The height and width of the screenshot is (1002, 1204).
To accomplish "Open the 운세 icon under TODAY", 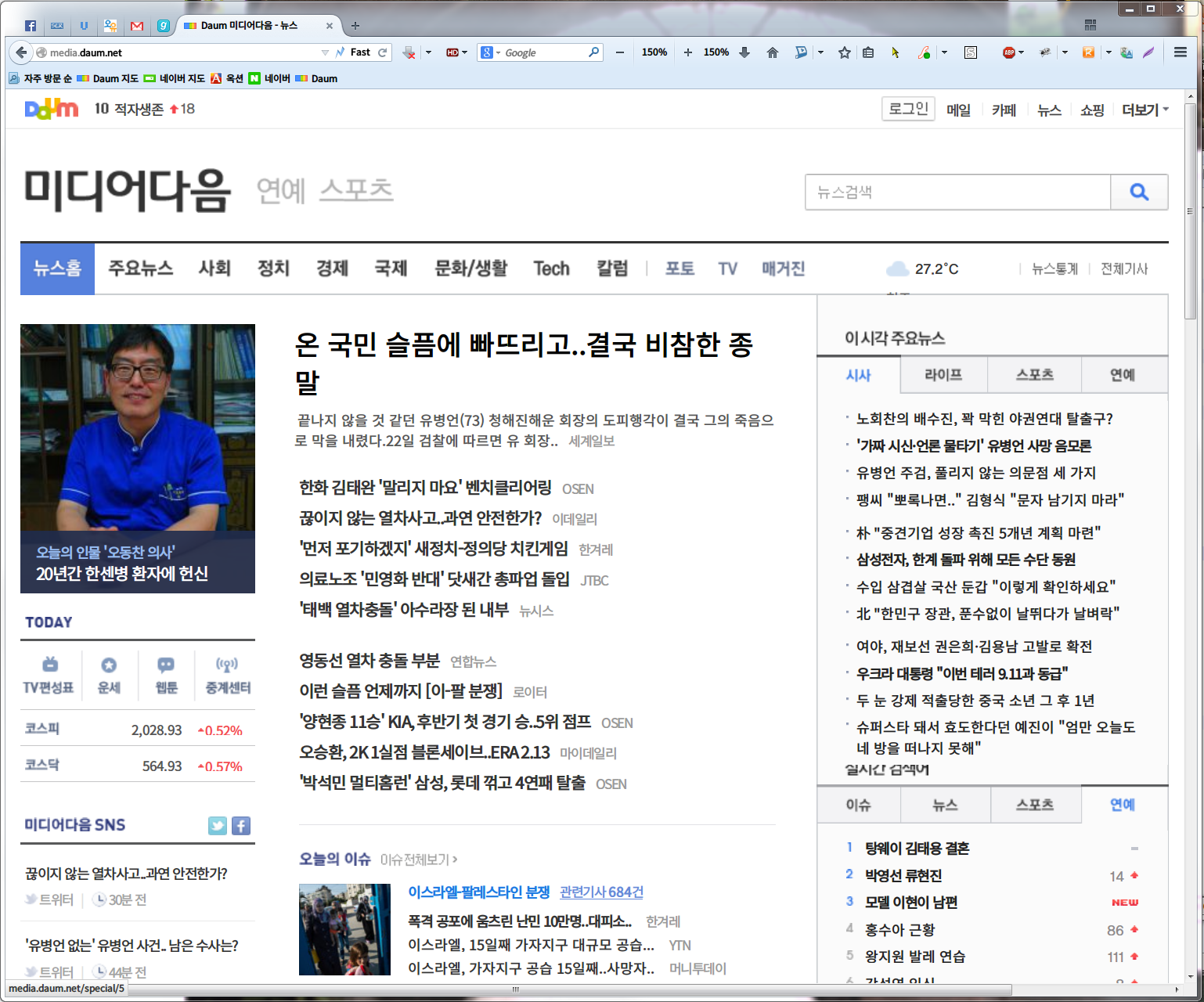I will pos(109,676).
